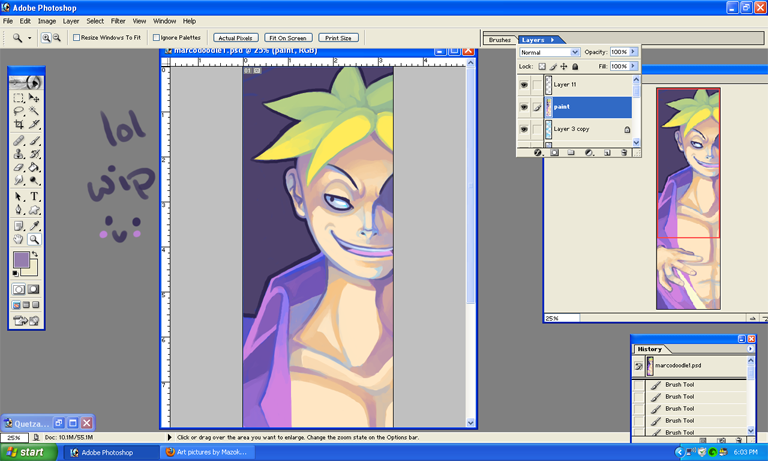Select the Eraser tool

(19, 168)
